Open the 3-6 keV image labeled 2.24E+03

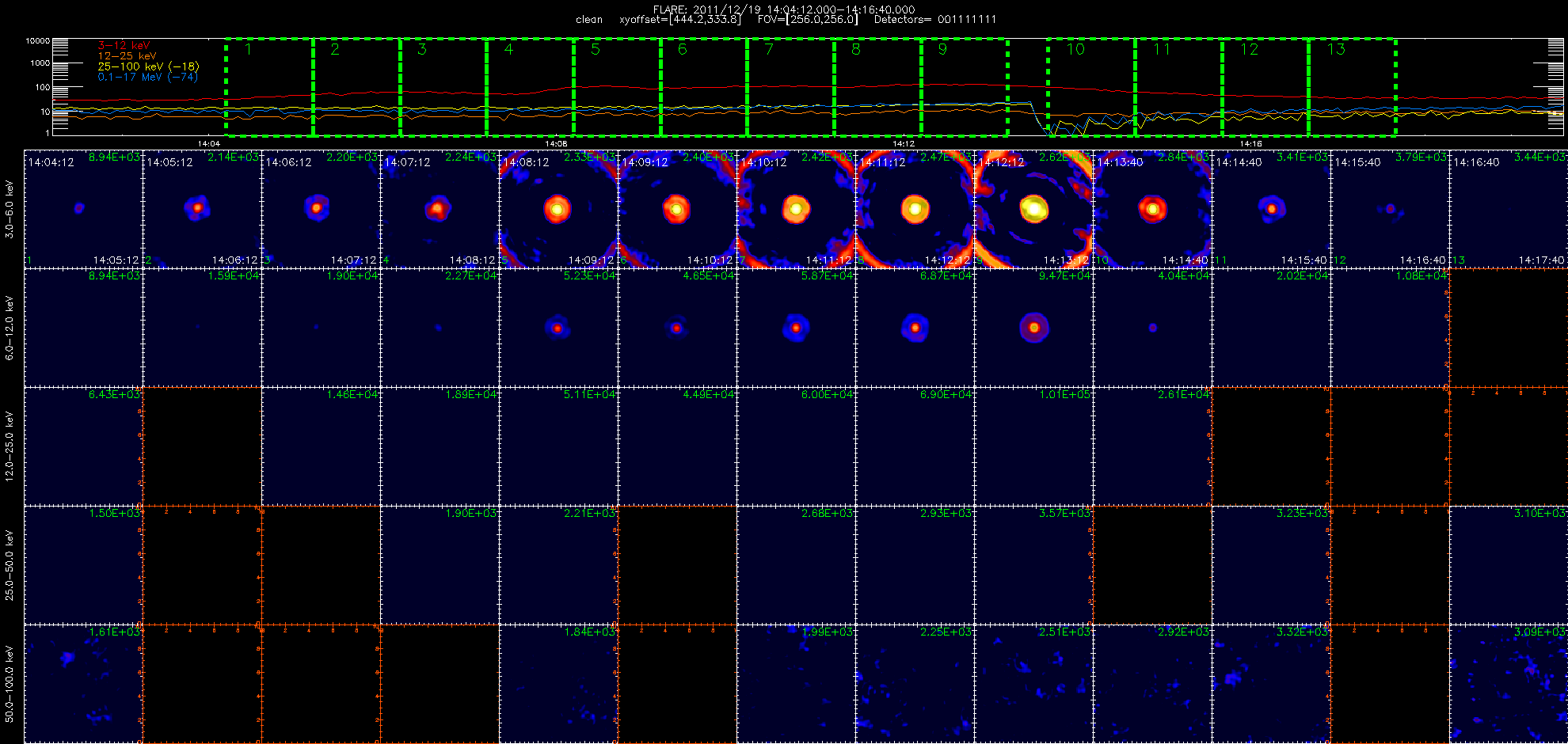pos(440,209)
